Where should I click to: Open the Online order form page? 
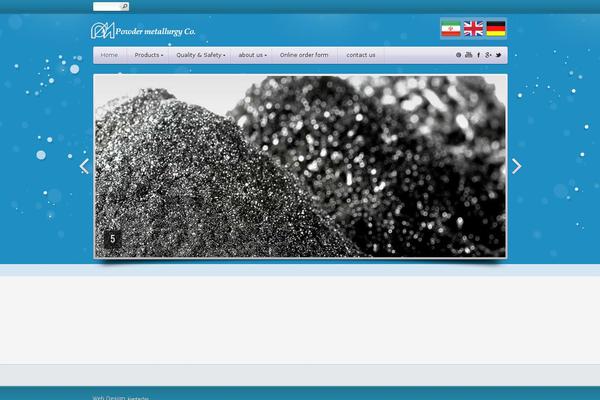point(303,55)
